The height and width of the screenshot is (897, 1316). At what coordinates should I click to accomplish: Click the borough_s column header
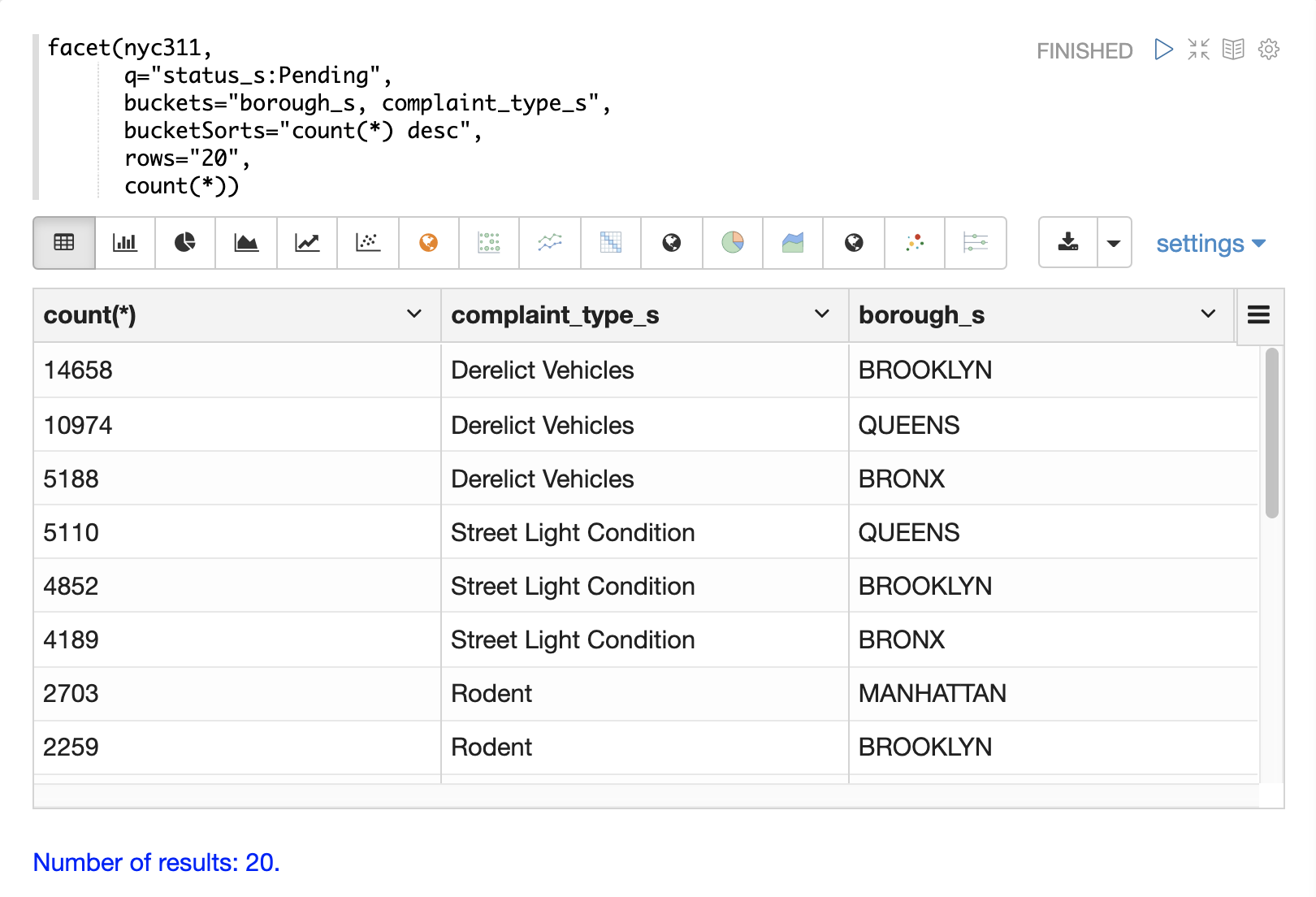coord(922,315)
